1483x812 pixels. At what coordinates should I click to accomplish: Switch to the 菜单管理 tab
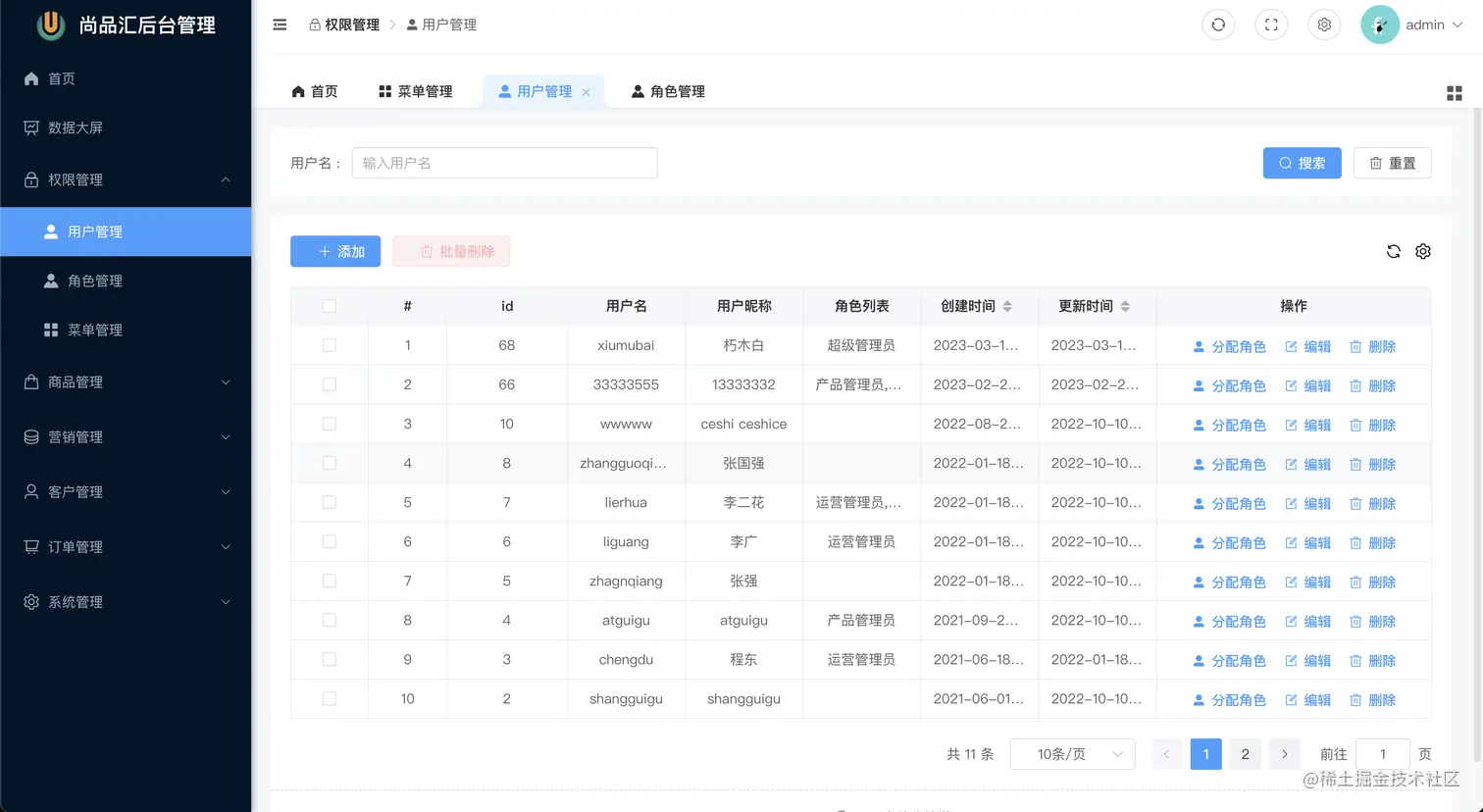pyautogui.click(x=416, y=91)
